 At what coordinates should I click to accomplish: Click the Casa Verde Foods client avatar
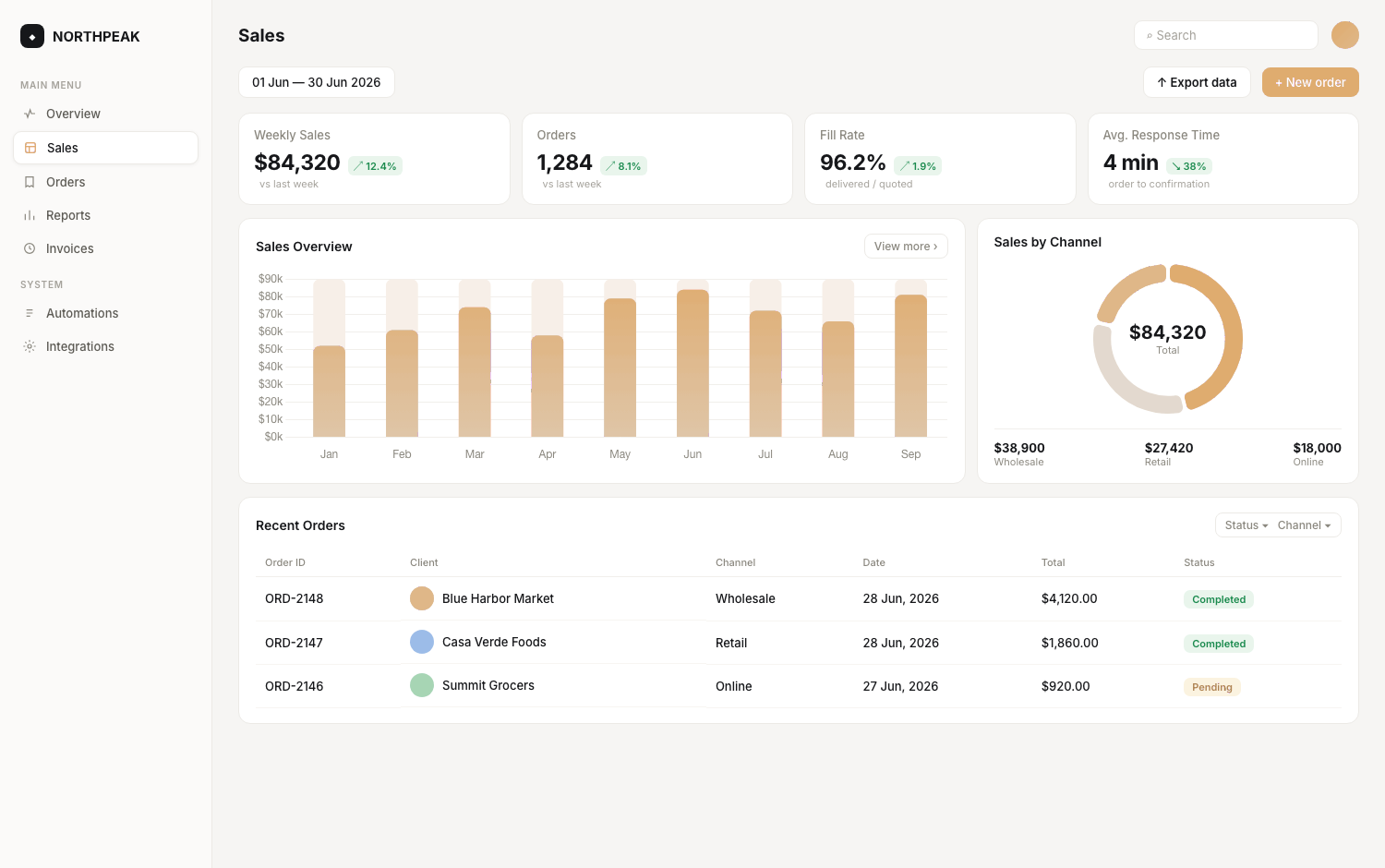click(422, 642)
